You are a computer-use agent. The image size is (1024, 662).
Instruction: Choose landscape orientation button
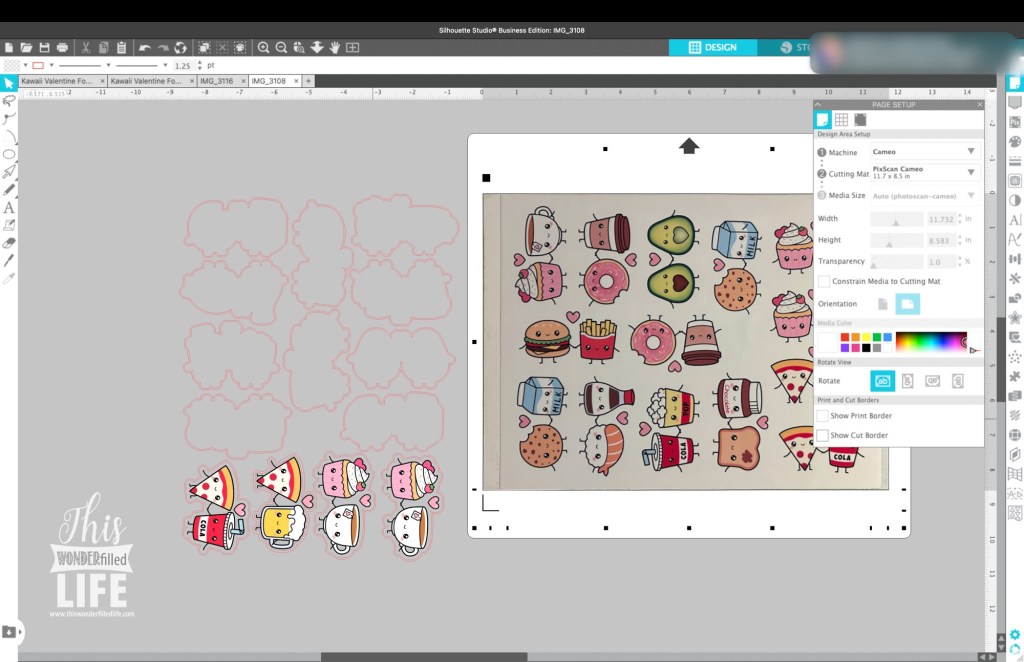pos(907,304)
